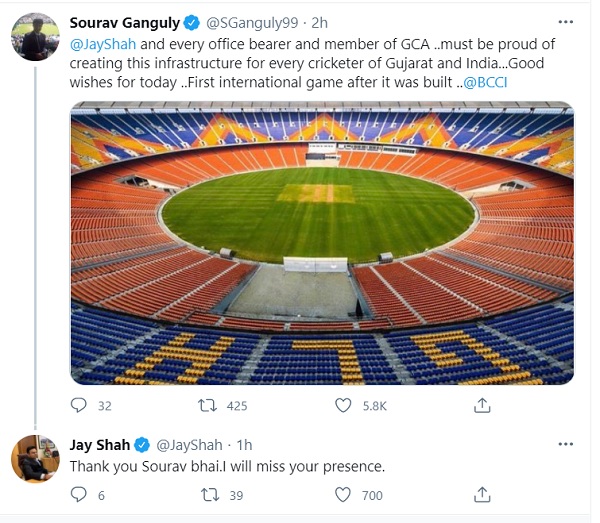Reply to Sourav Ganguly's tweet
The width and height of the screenshot is (600, 523).
[x=80, y=405]
